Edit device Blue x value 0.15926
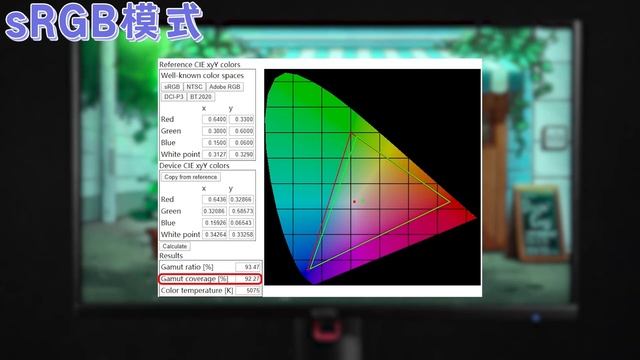 [215, 223]
